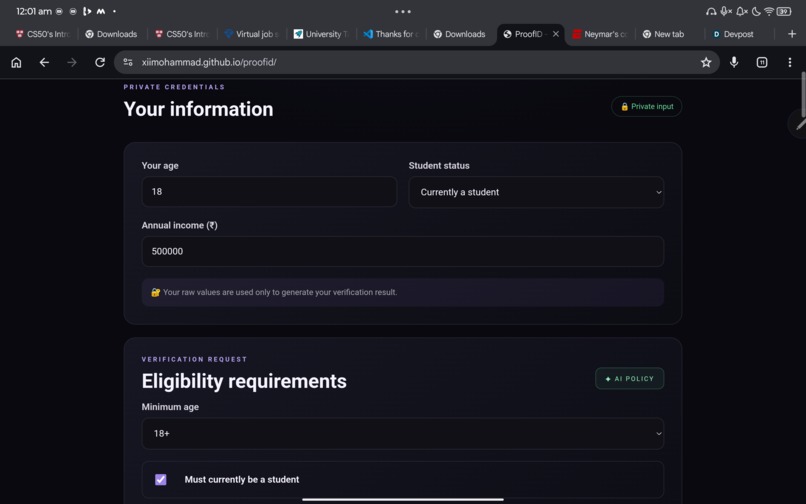
Task: Activate voice search microphone icon
Action: pyautogui.click(x=734, y=62)
